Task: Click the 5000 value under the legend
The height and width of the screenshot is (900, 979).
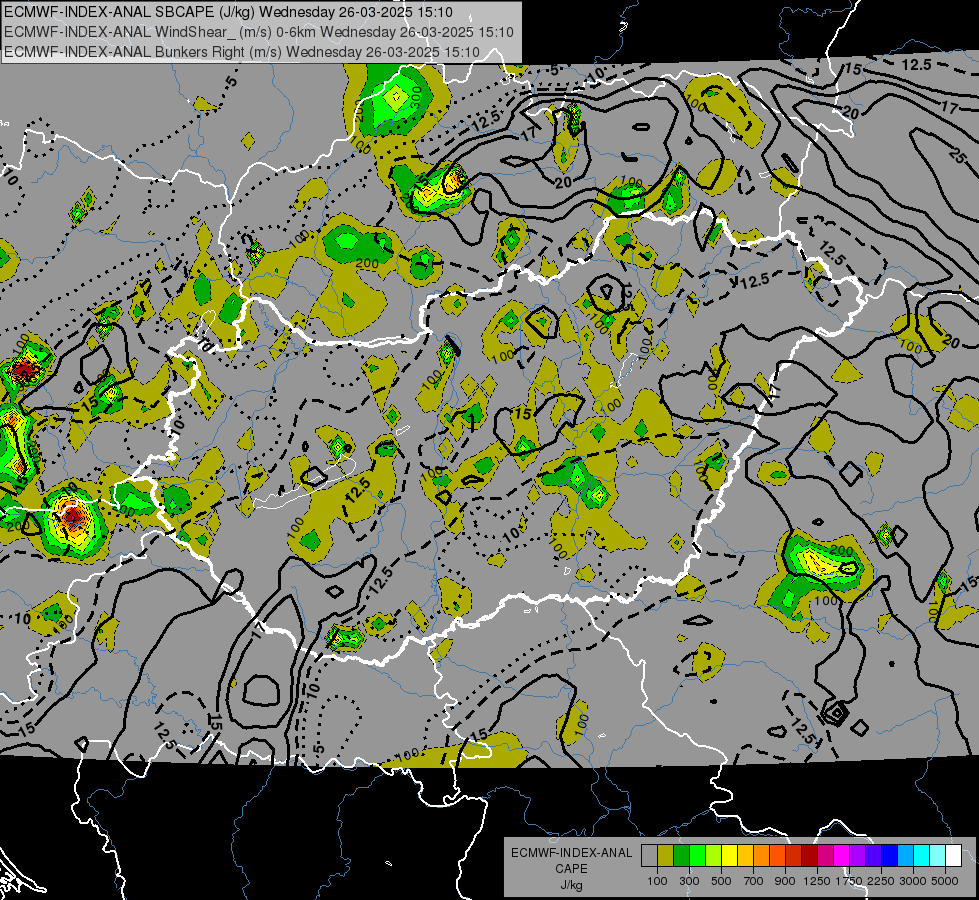Action: [945, 881]
